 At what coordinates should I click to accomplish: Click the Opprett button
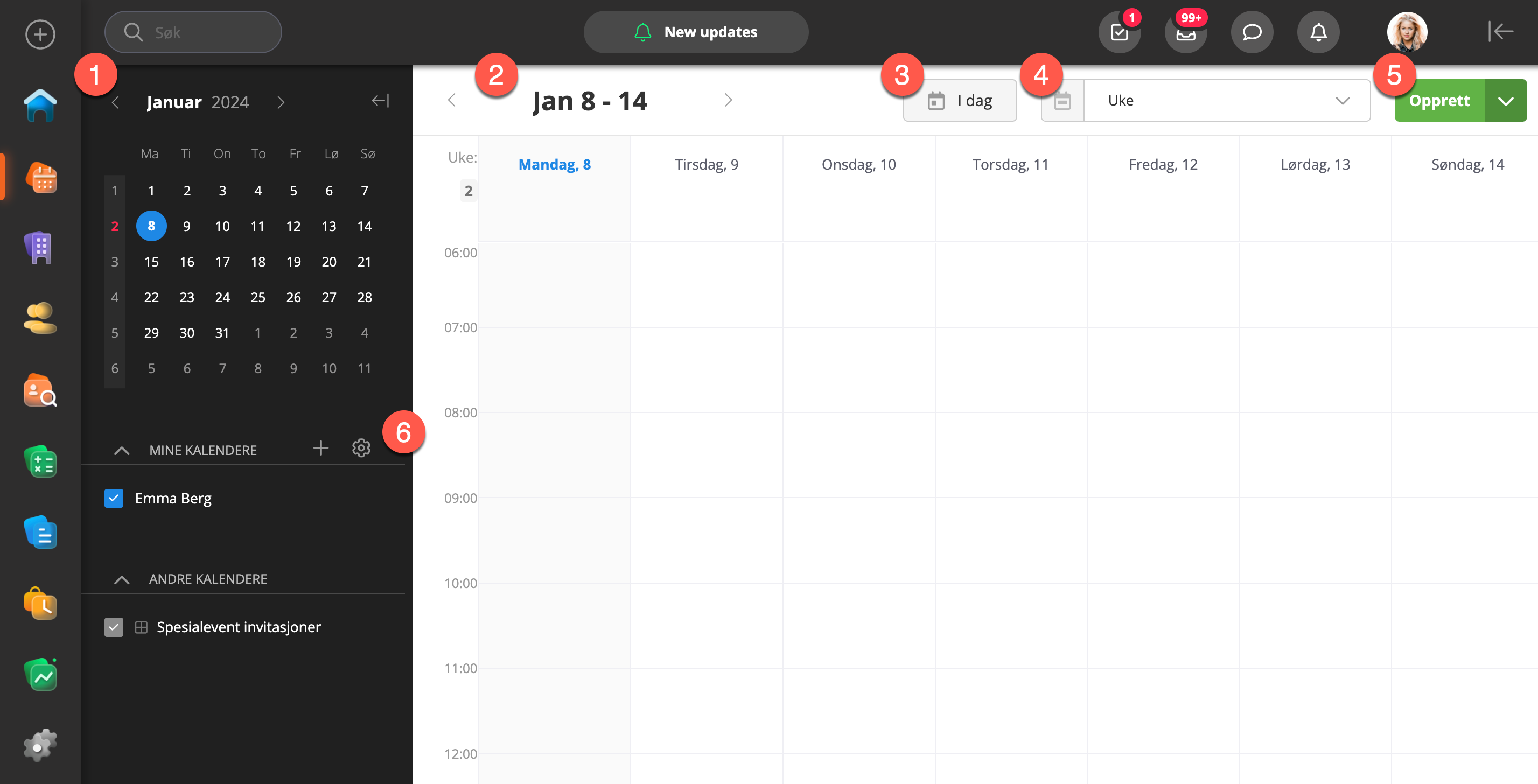pos(1439,101)
